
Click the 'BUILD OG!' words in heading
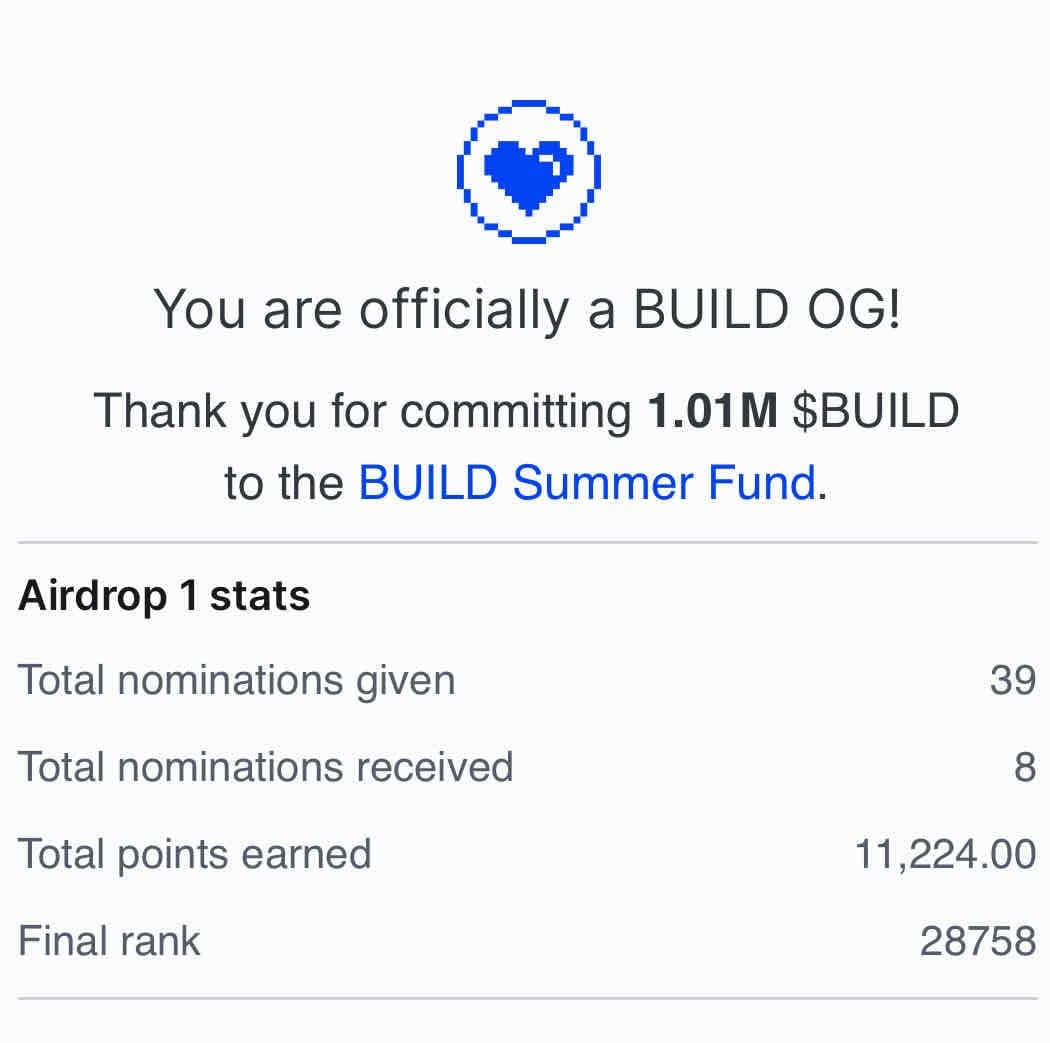click(x=767, y=310)
